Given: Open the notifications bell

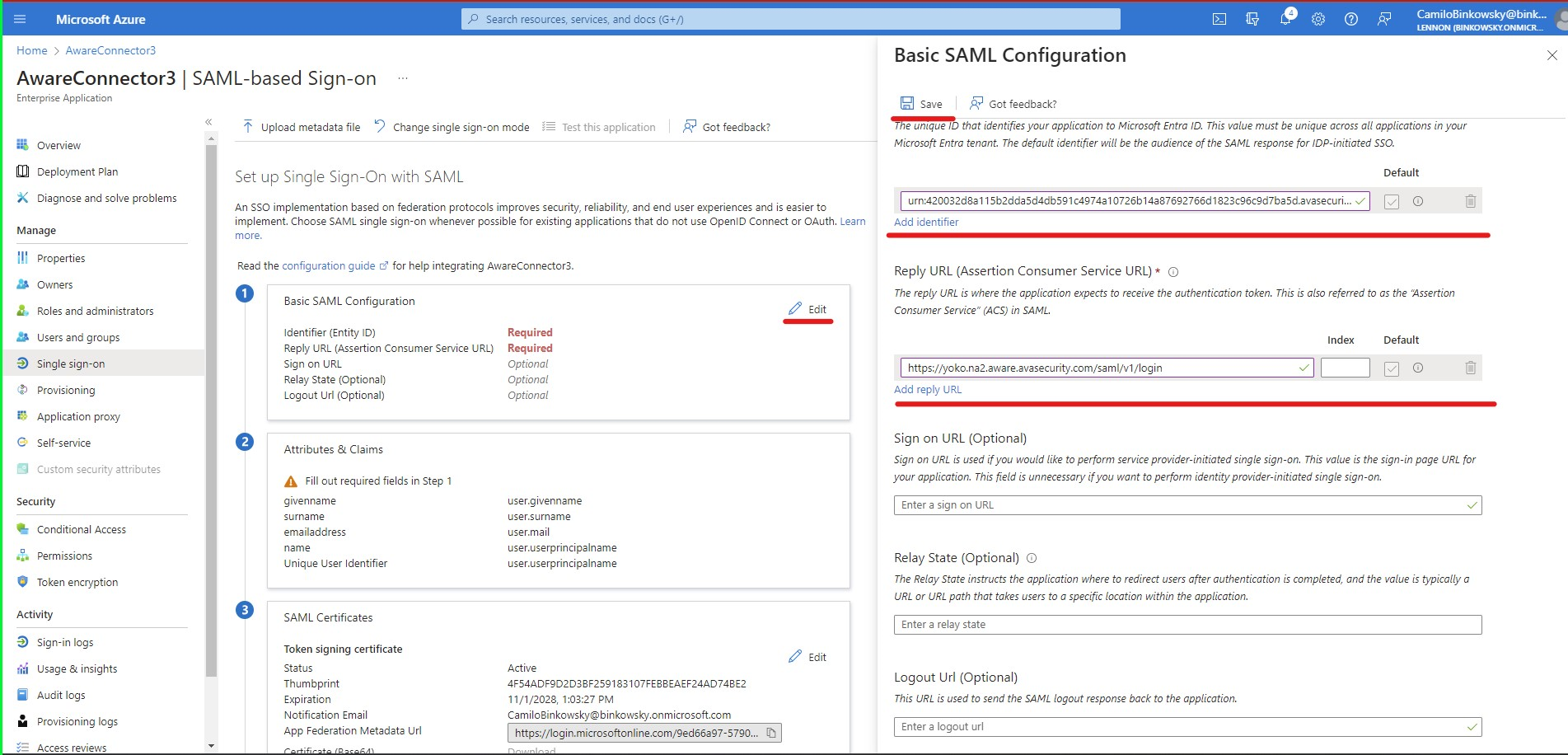Looking at the screenshot, I should [x=1285, y=18].
